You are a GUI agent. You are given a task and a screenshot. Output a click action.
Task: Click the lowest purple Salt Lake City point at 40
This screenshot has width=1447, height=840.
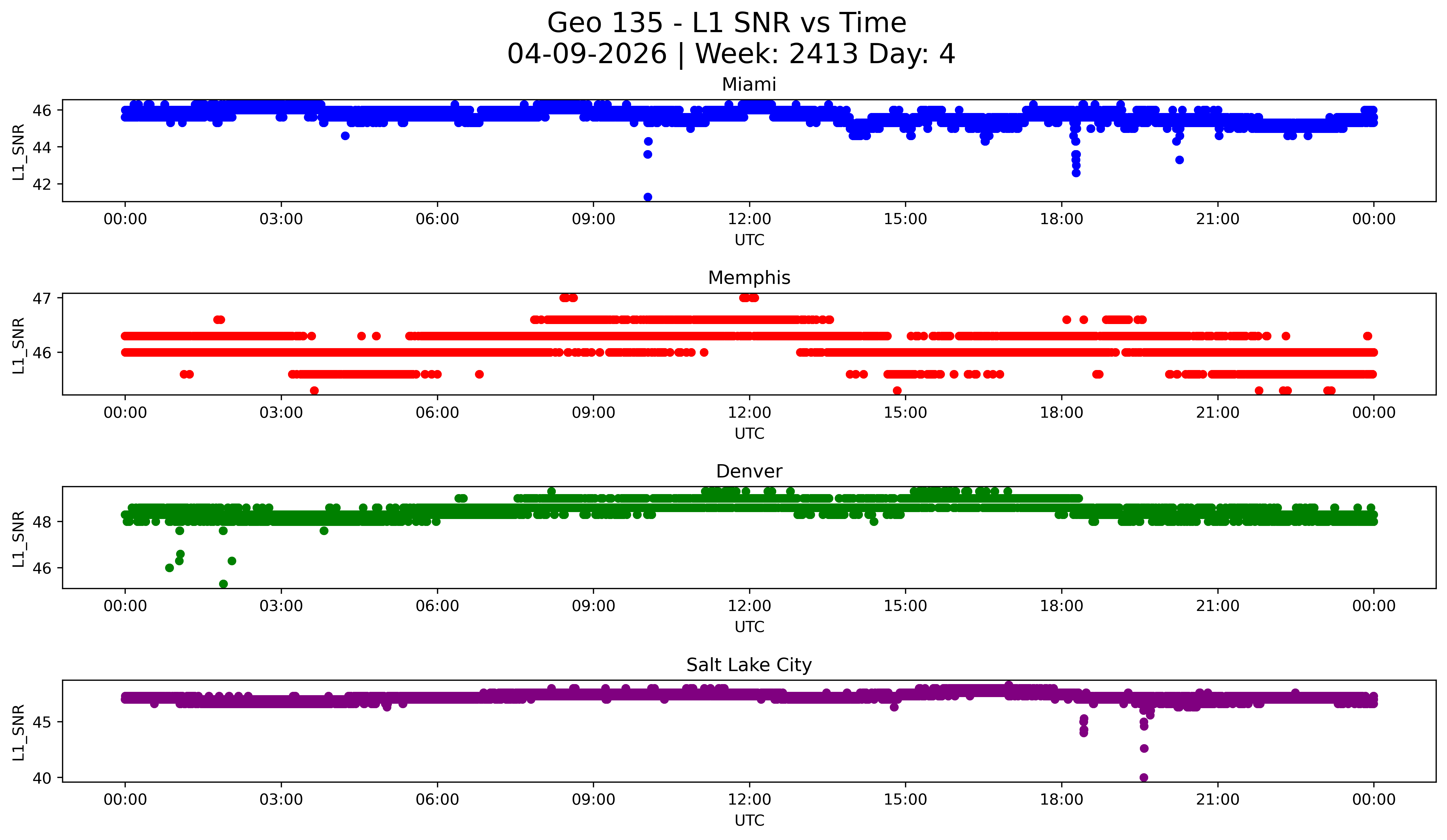(1144, 777)
